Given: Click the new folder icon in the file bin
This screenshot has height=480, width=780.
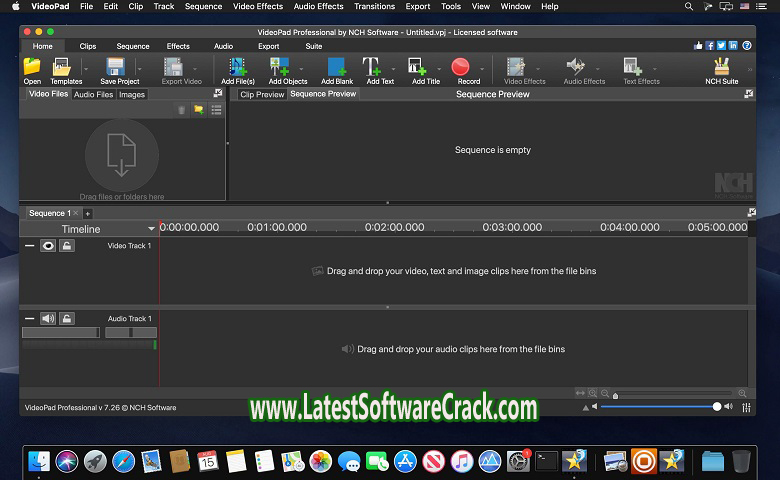Looking at the screenshot, I should pyautogui.click(x=199, y=110).
